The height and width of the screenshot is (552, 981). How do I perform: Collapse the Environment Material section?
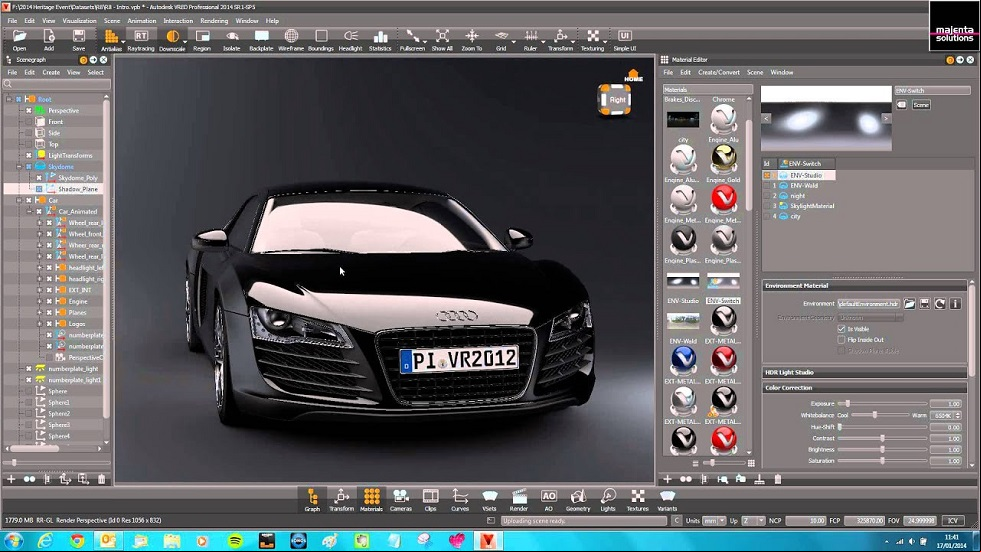pos(865,285)
